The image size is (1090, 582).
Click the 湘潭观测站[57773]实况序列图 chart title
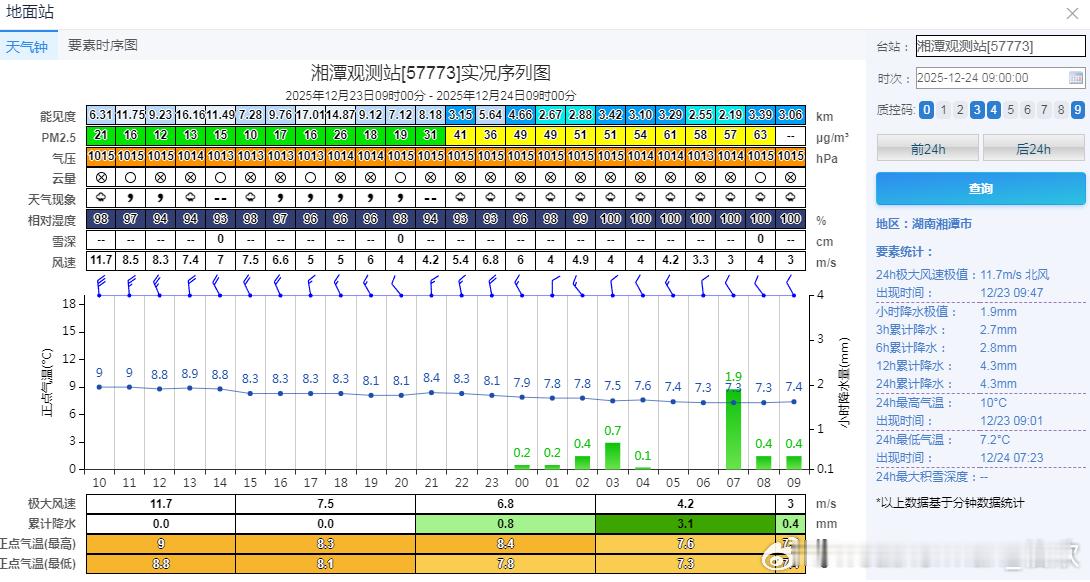coord(430,72)
